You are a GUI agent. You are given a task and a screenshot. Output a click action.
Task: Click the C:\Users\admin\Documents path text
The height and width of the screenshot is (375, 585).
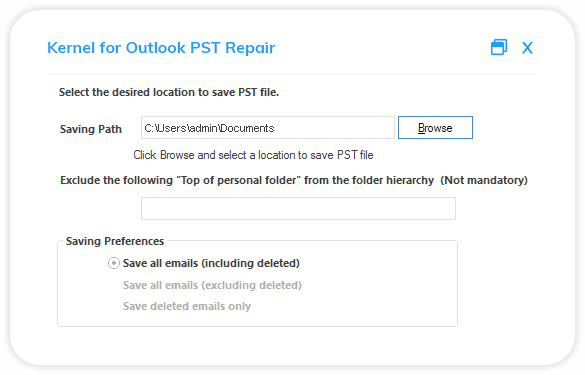click(209, 128)
